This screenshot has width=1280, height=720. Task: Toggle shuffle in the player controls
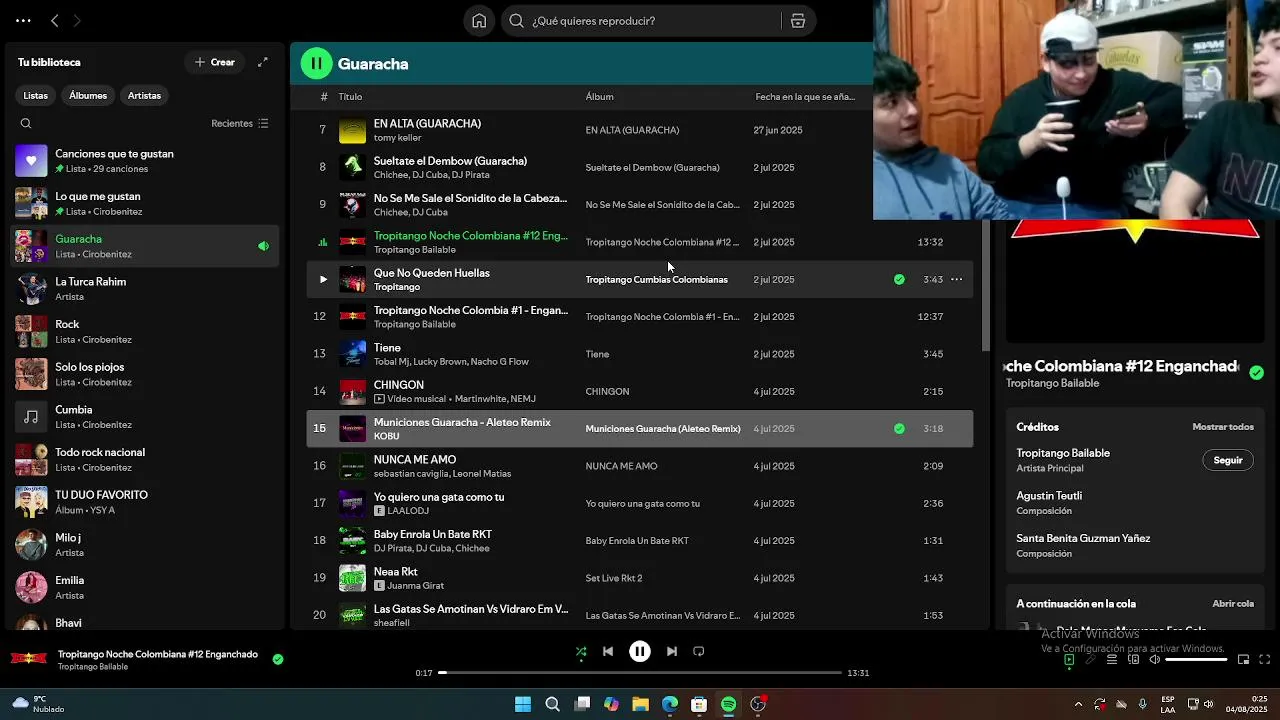coord(581,652)
